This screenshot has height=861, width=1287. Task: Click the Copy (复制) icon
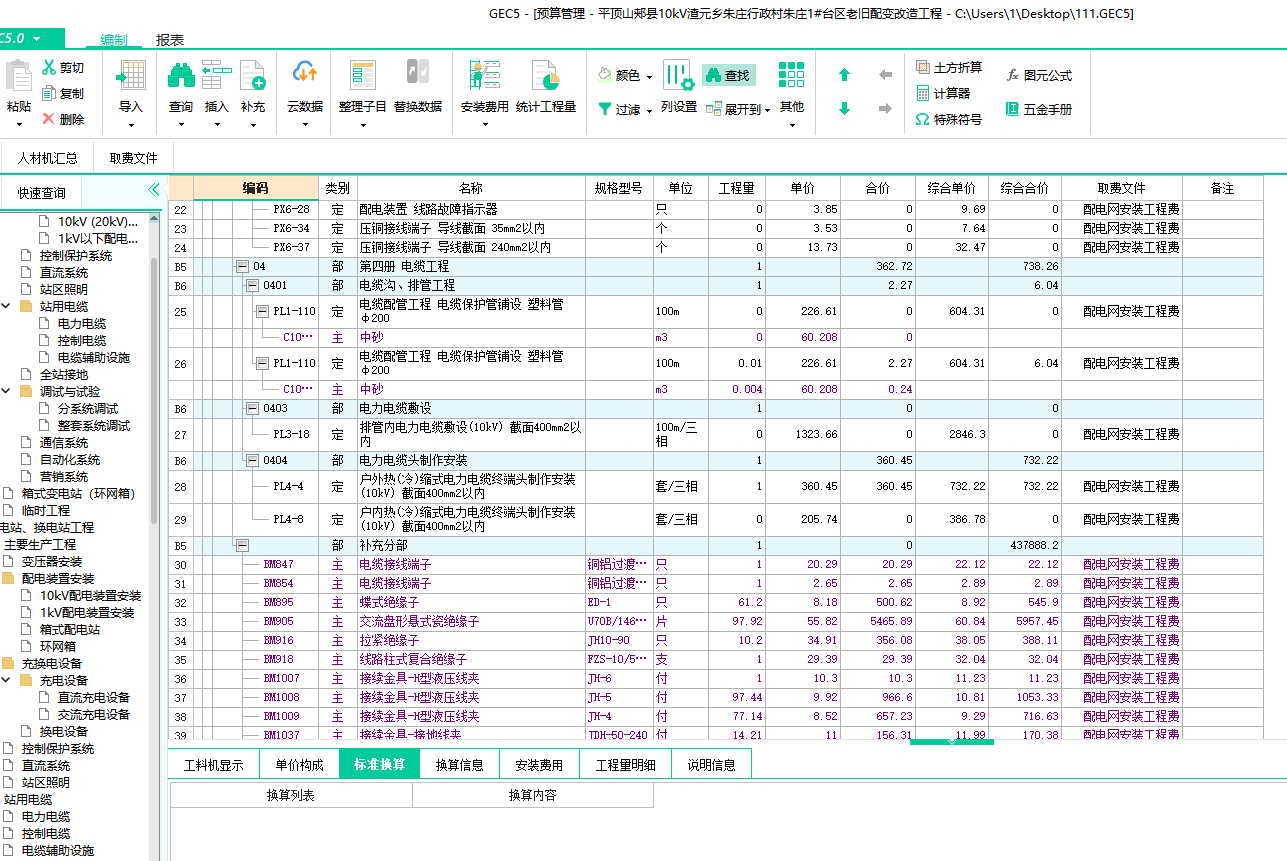pyautogui.click(x=49, y=93)
